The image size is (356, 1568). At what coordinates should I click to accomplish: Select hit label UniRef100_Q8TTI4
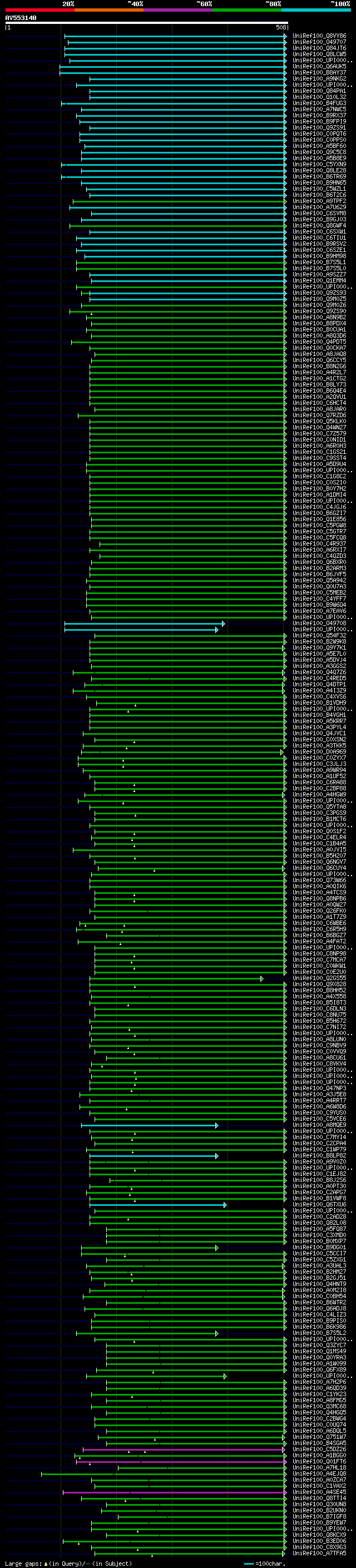tap(319, 1498)
